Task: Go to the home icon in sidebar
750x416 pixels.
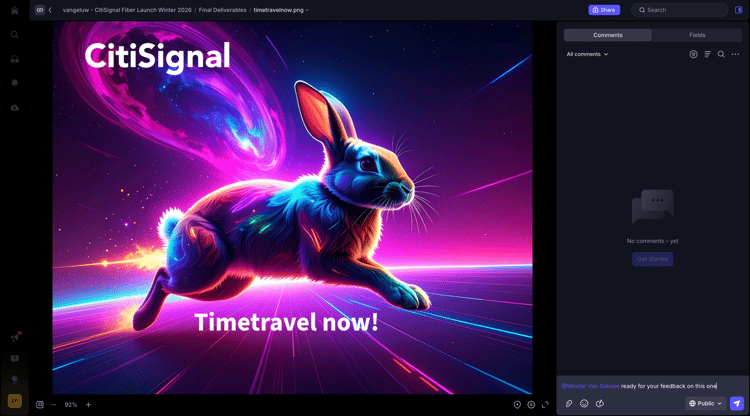Action: (x=15, y=11)
